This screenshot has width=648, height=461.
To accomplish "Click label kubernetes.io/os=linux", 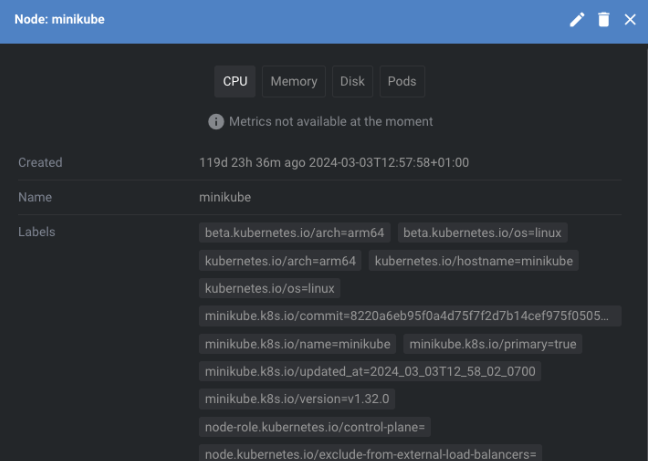I will click(269, 288).
